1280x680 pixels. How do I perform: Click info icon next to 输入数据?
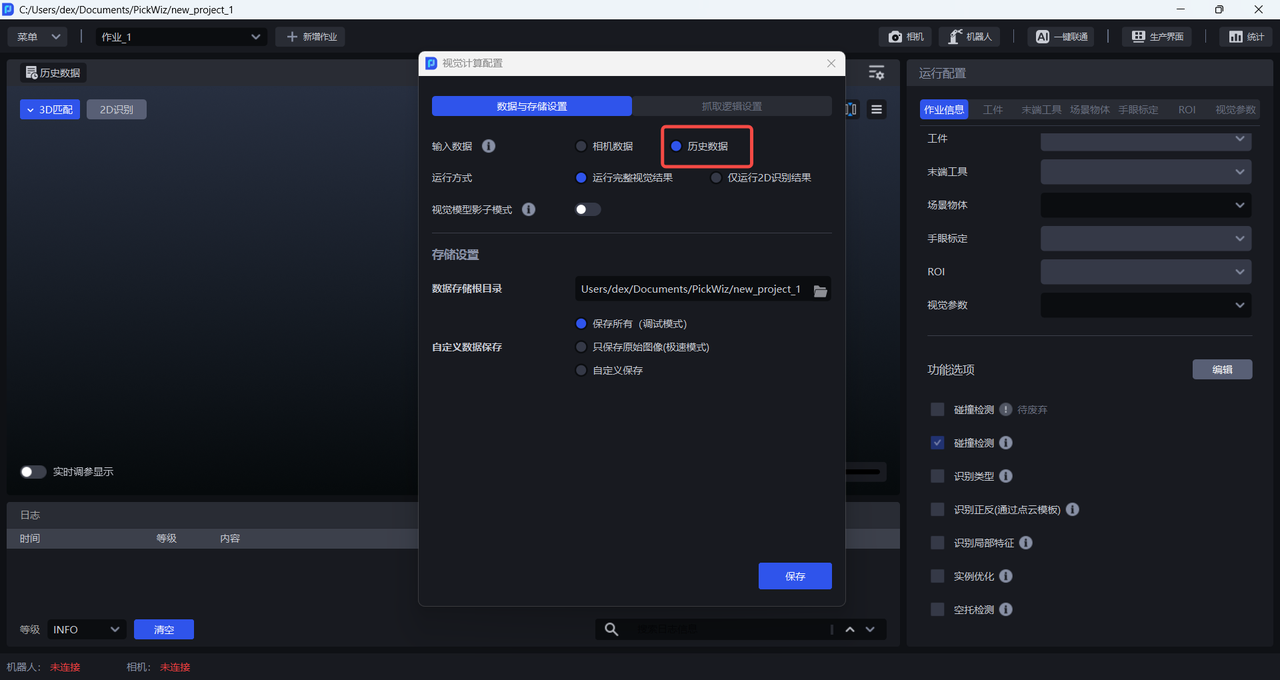point(488,146)
